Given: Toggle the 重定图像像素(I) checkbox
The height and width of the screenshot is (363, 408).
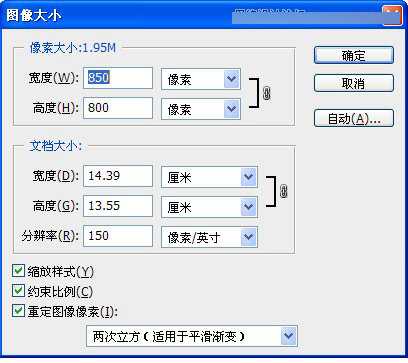Looking at the screenshot, I should coord(18,311).
